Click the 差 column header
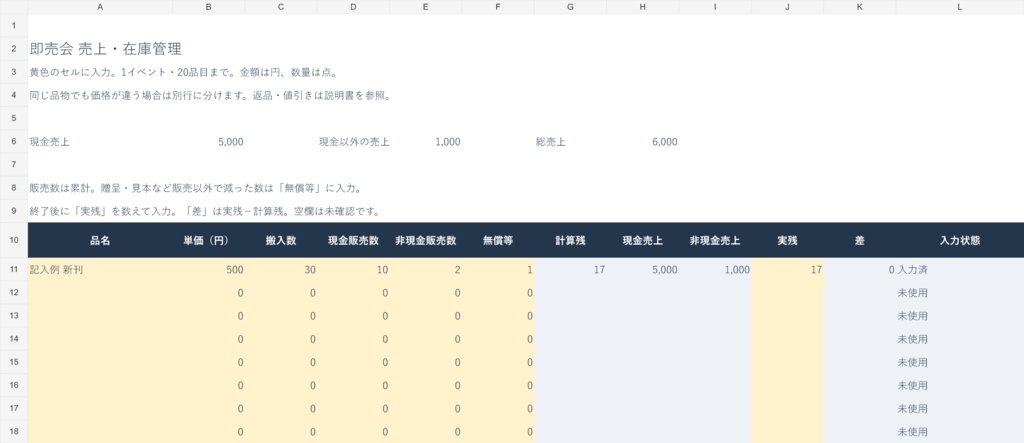The image size is (1024, 443). (x=859, y=240)
